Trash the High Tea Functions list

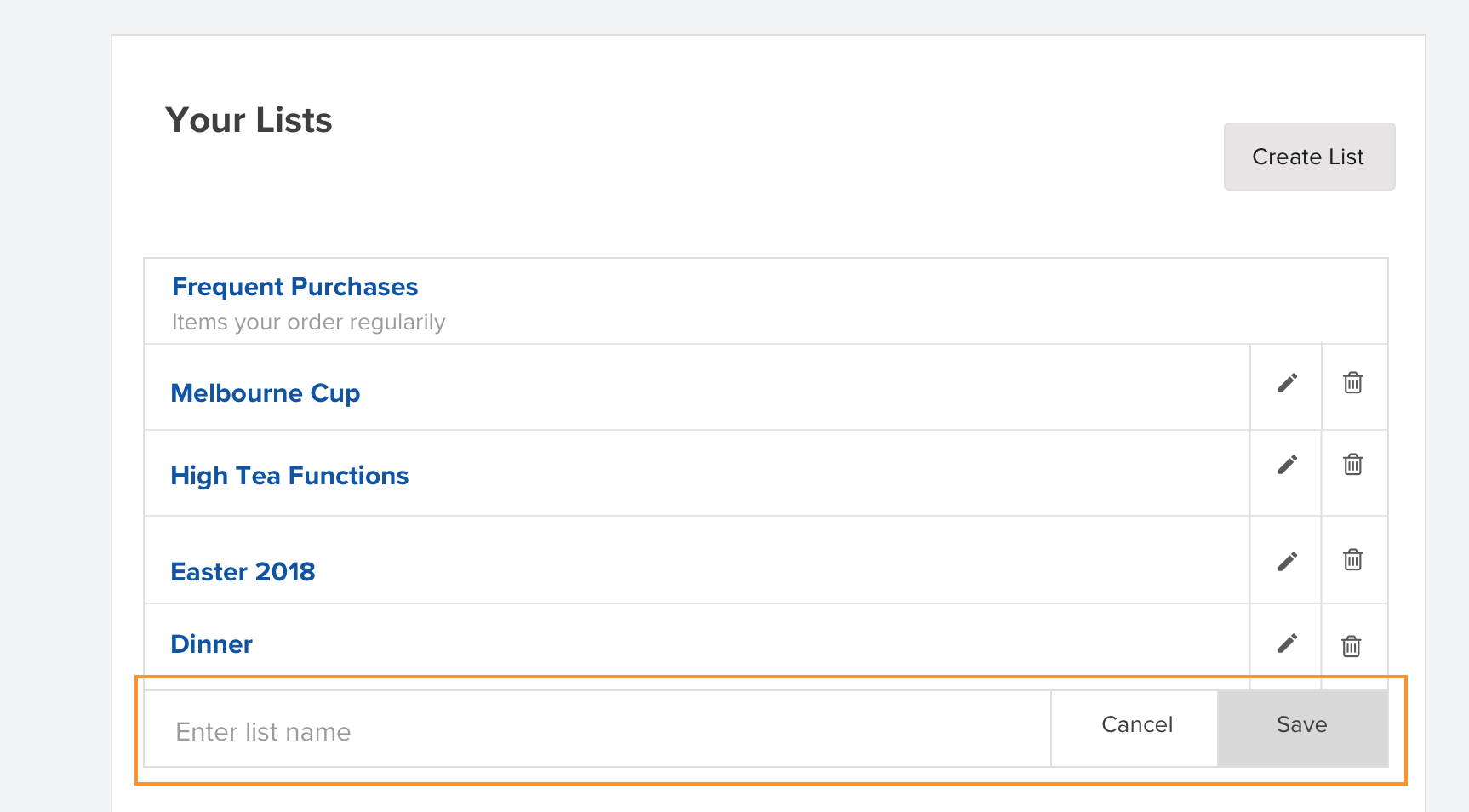(1352, 465)
